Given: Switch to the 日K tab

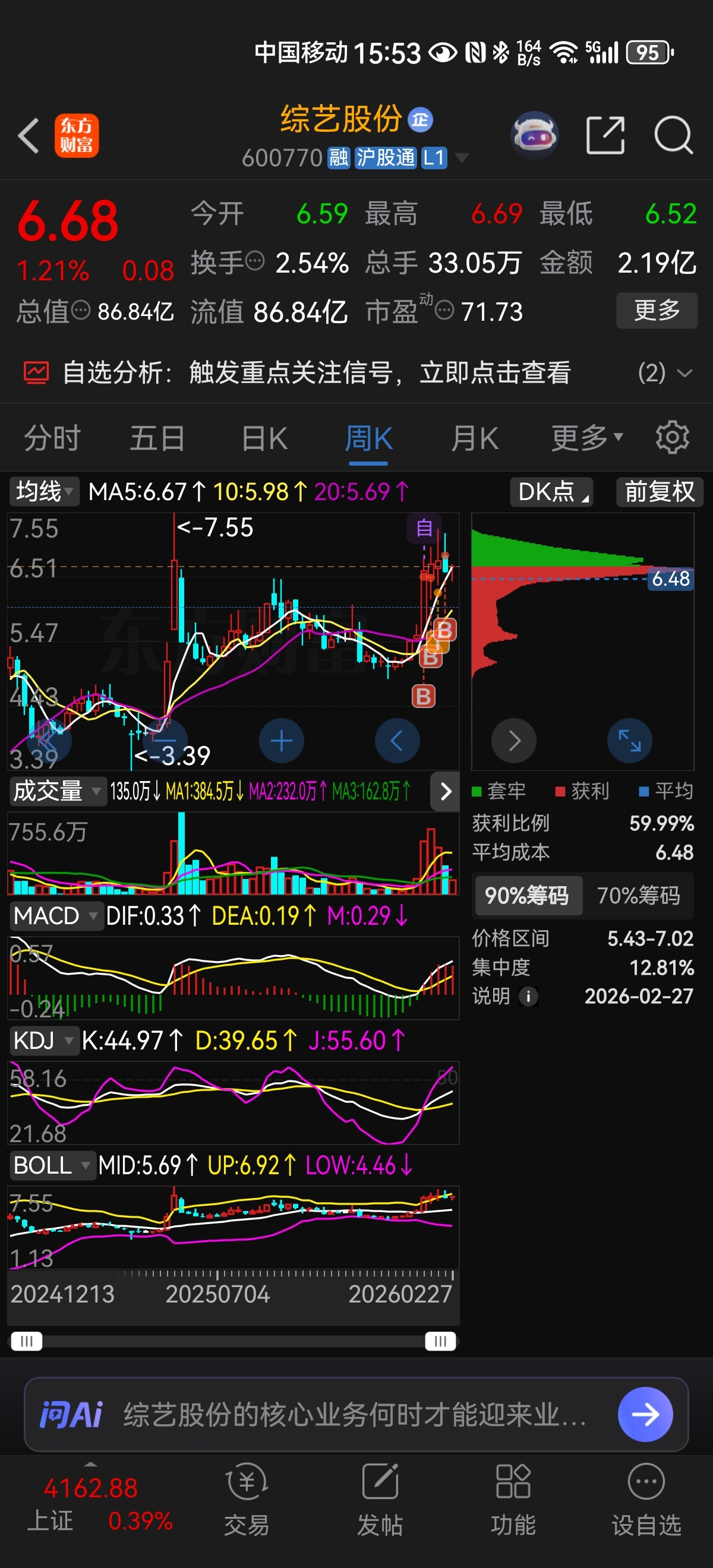Looking at the screenshot, I should pos(264,438).
